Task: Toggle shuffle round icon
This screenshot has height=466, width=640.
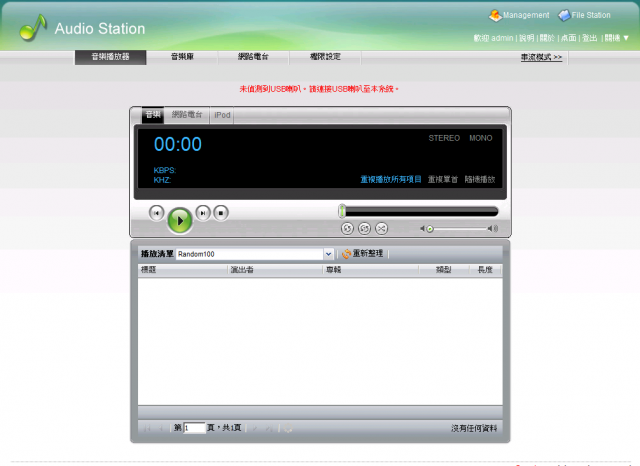Action: [x=381, y=229]
